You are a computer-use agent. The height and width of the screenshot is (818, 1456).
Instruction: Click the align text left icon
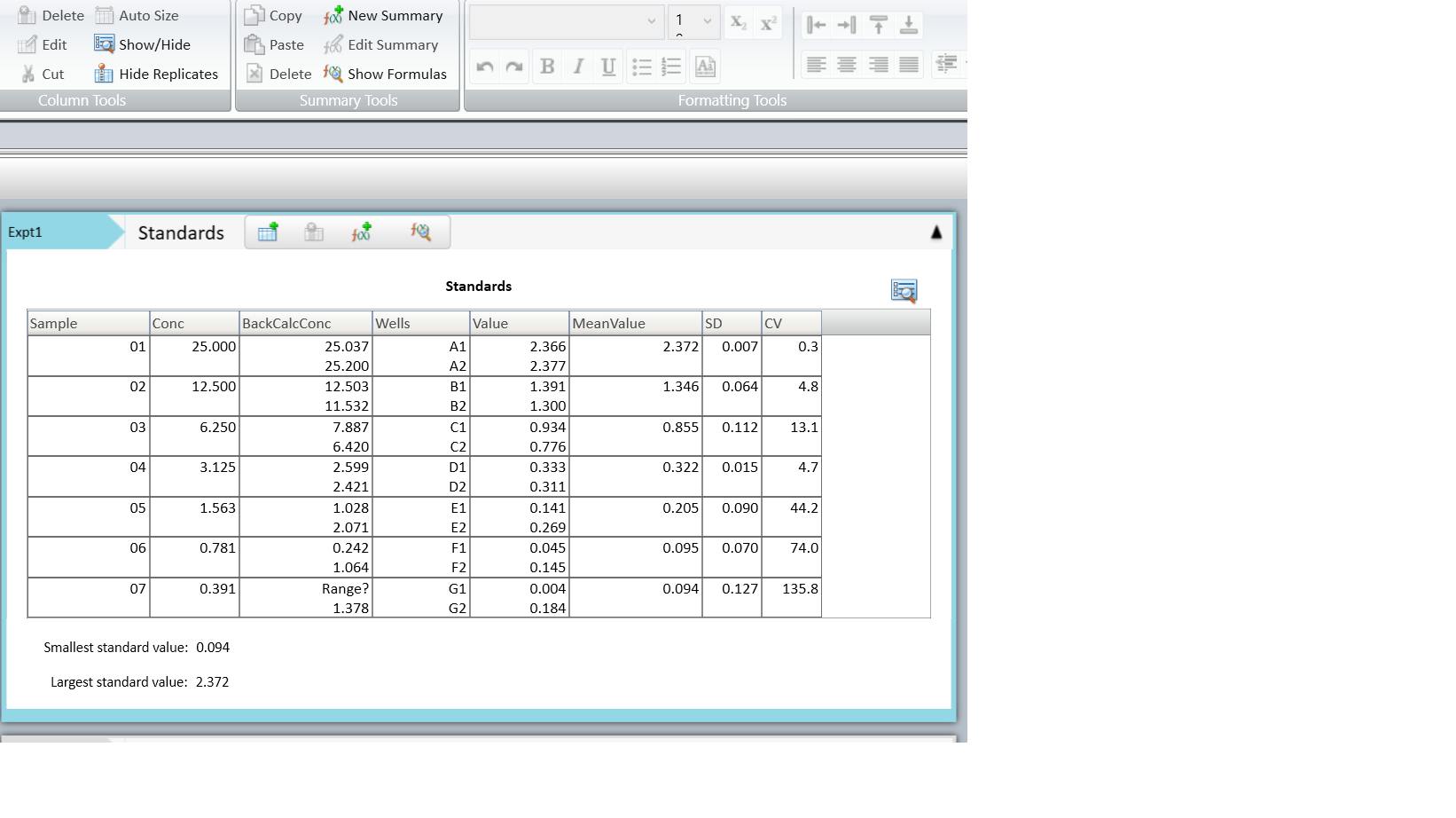point(817,64)
